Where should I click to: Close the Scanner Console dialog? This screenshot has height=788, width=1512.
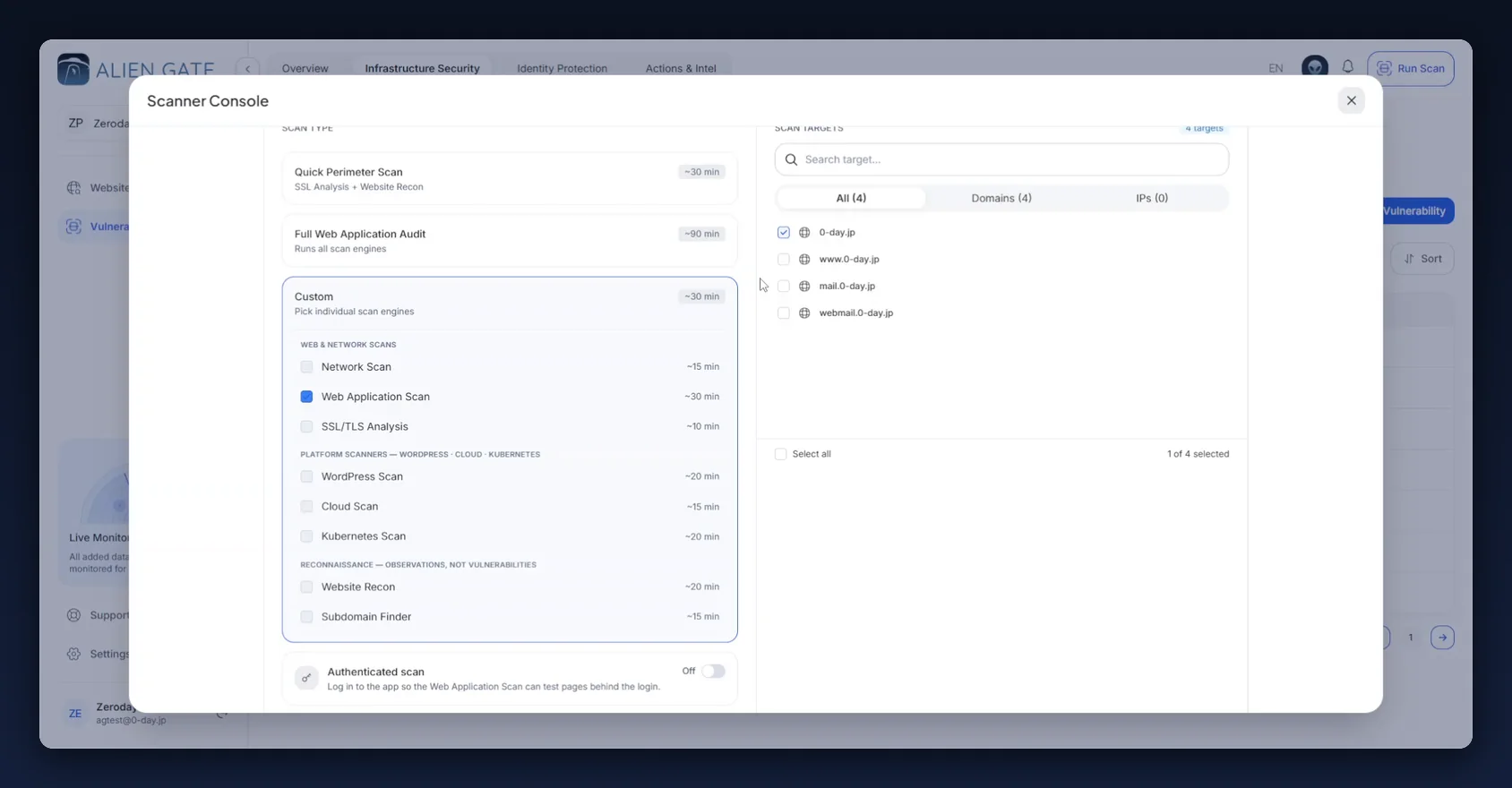tap(1352, 100)
